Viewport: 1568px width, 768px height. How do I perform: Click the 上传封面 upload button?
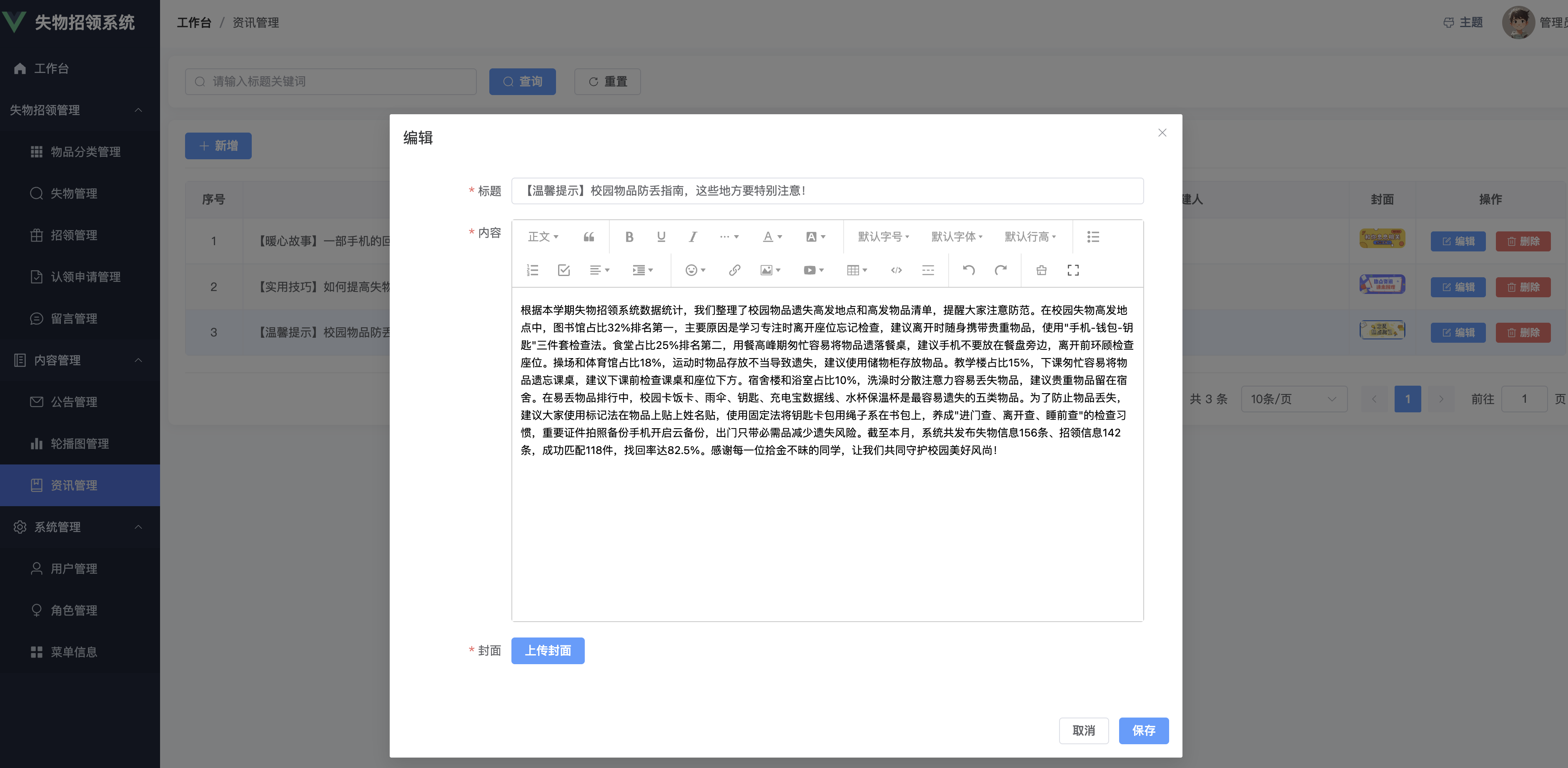[547, 650]
